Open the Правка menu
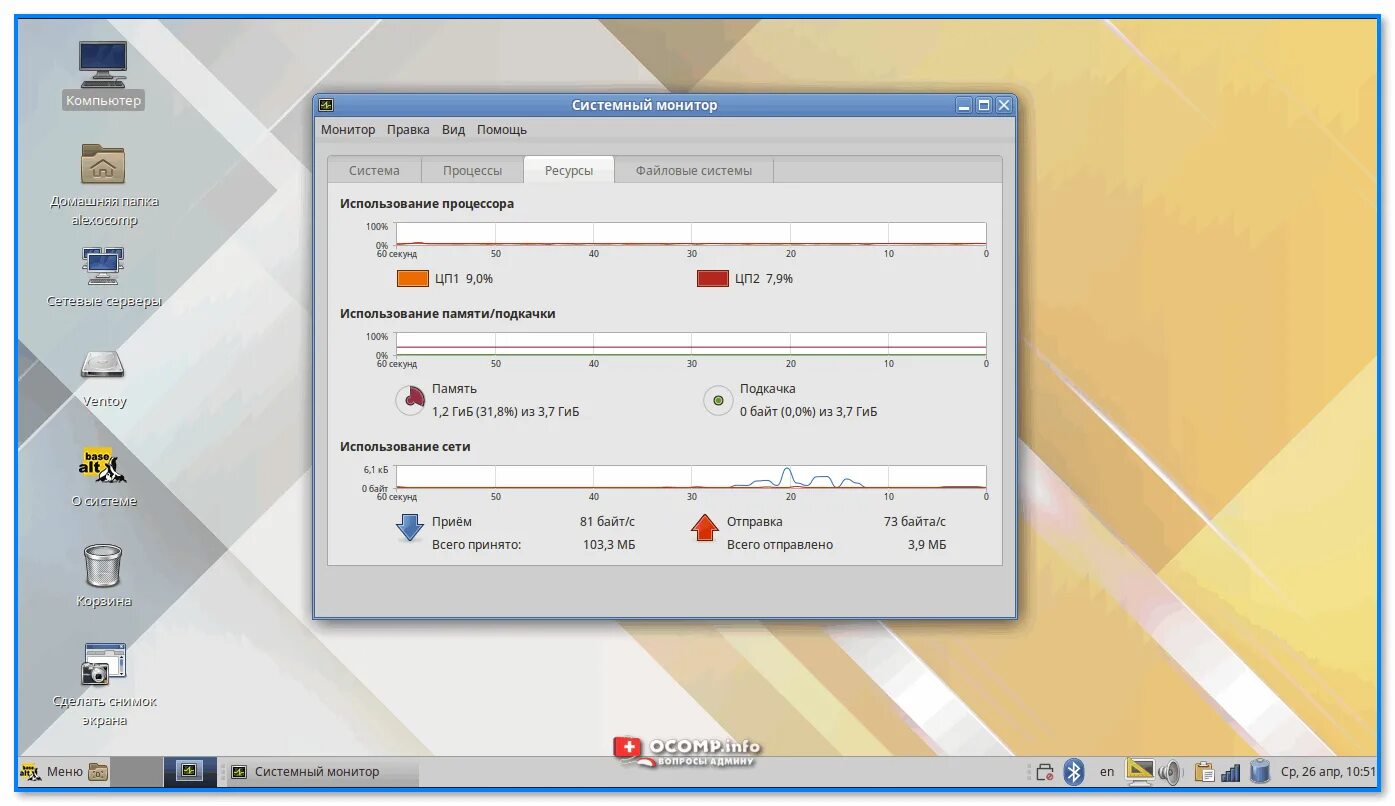This screenshot has height=806, width=1395. tap(408, 130)
